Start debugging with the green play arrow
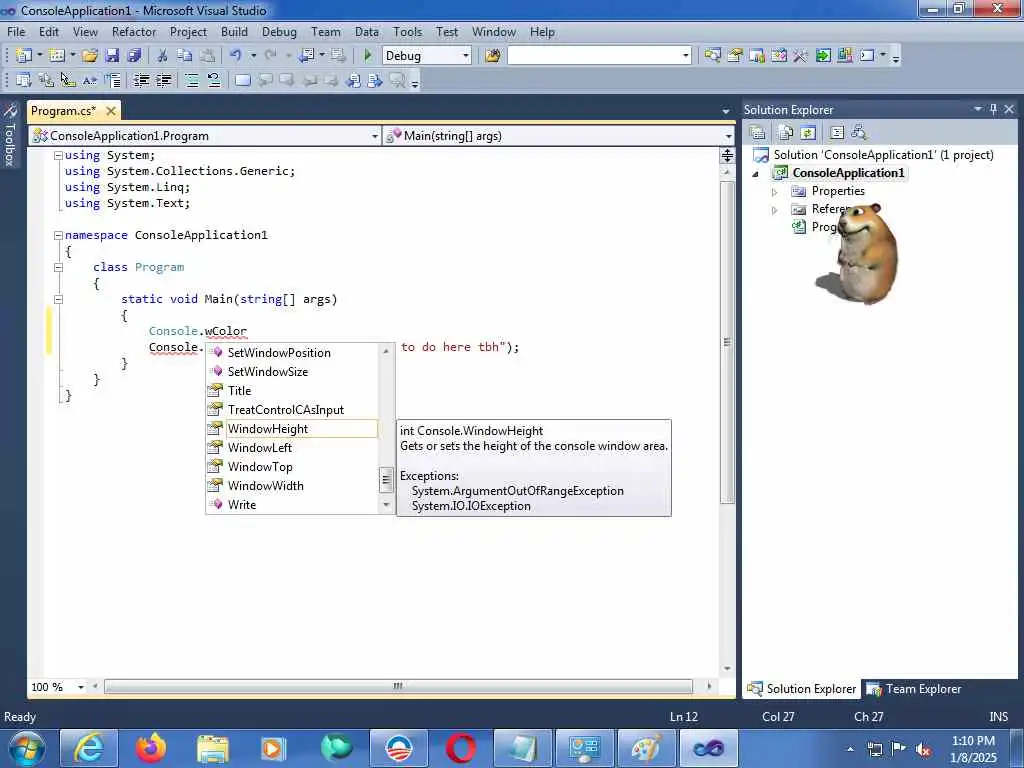Screen dimensions: 1024x768 (x=368, y=56)
